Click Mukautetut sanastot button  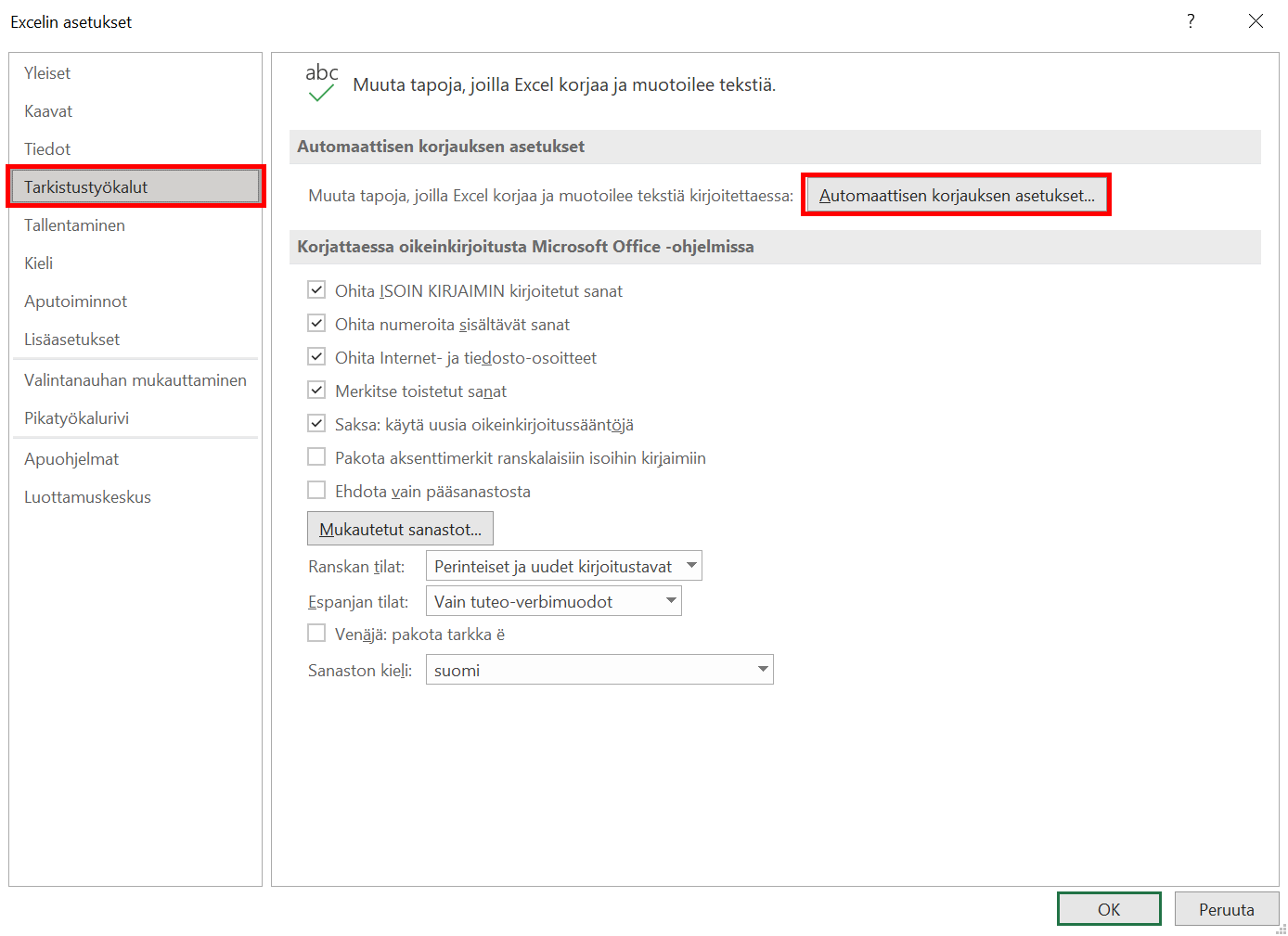point(400,529)
